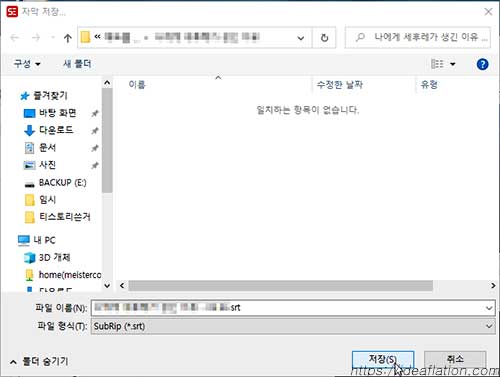Refresh the current folder view
Image resolution: width=500 pixels, height=377 pixels.
pos(324,38)
